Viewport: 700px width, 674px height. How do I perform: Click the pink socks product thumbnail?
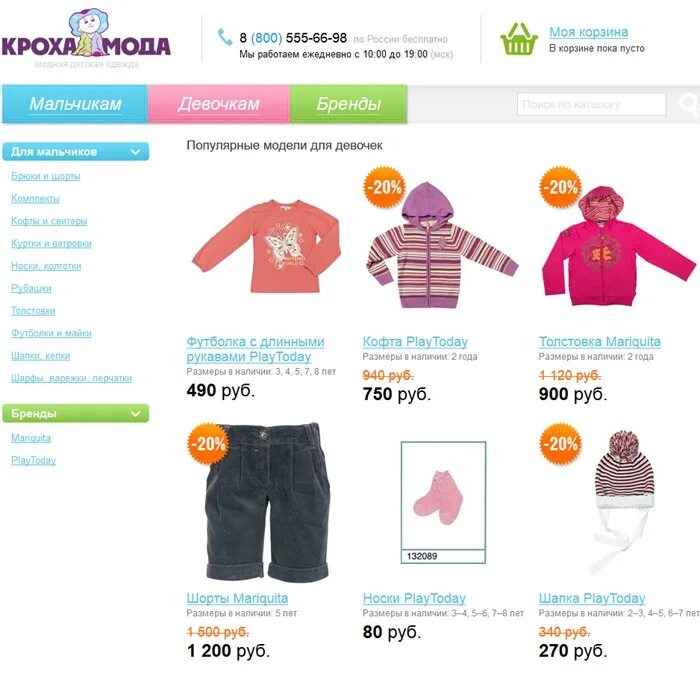[x=443, y=502]
